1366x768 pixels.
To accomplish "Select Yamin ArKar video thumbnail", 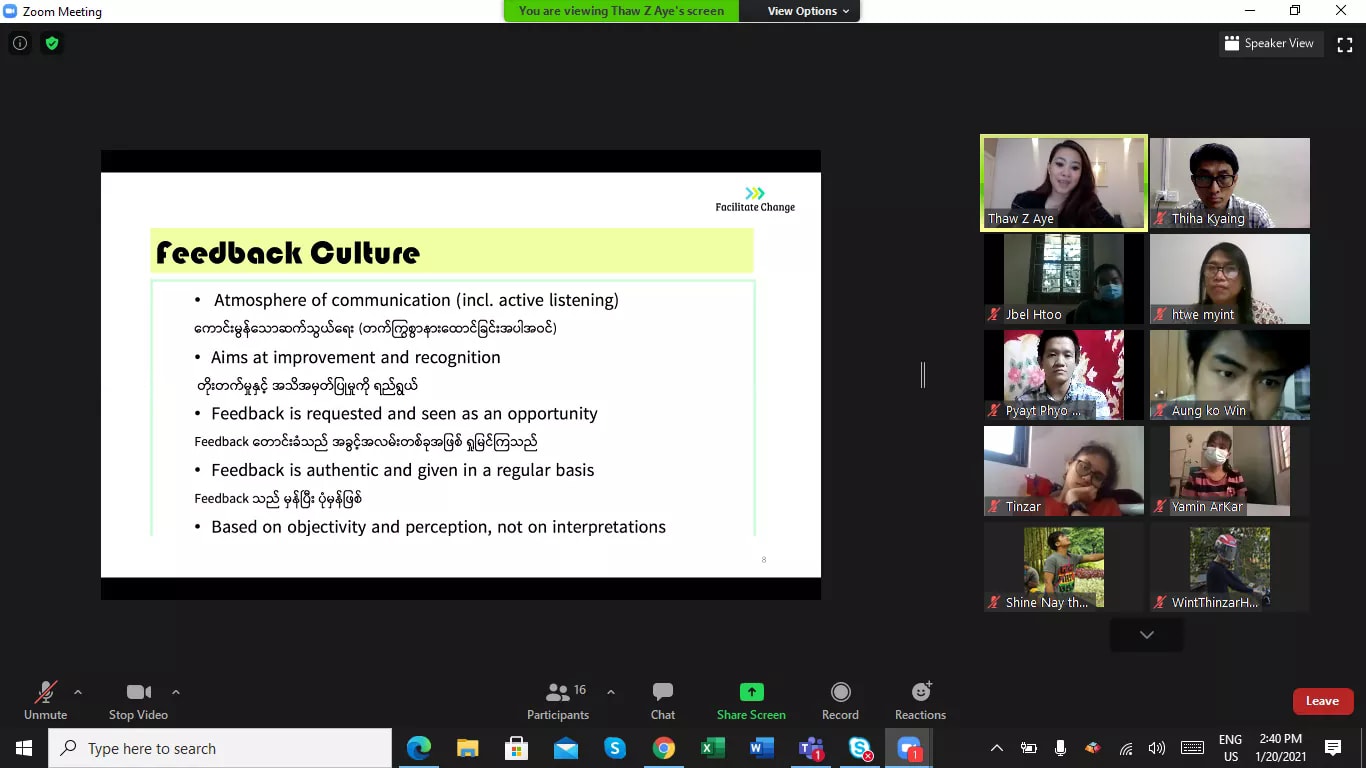I will coord(1229,471).
